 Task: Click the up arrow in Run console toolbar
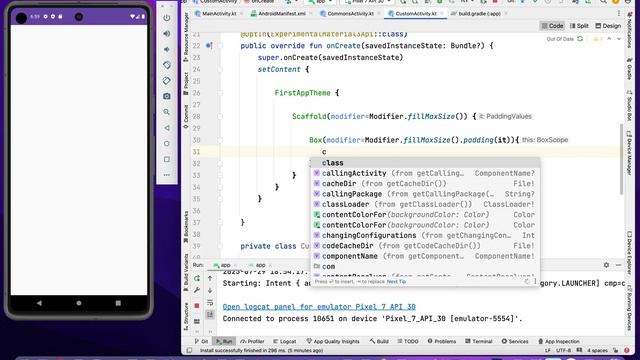210,278
